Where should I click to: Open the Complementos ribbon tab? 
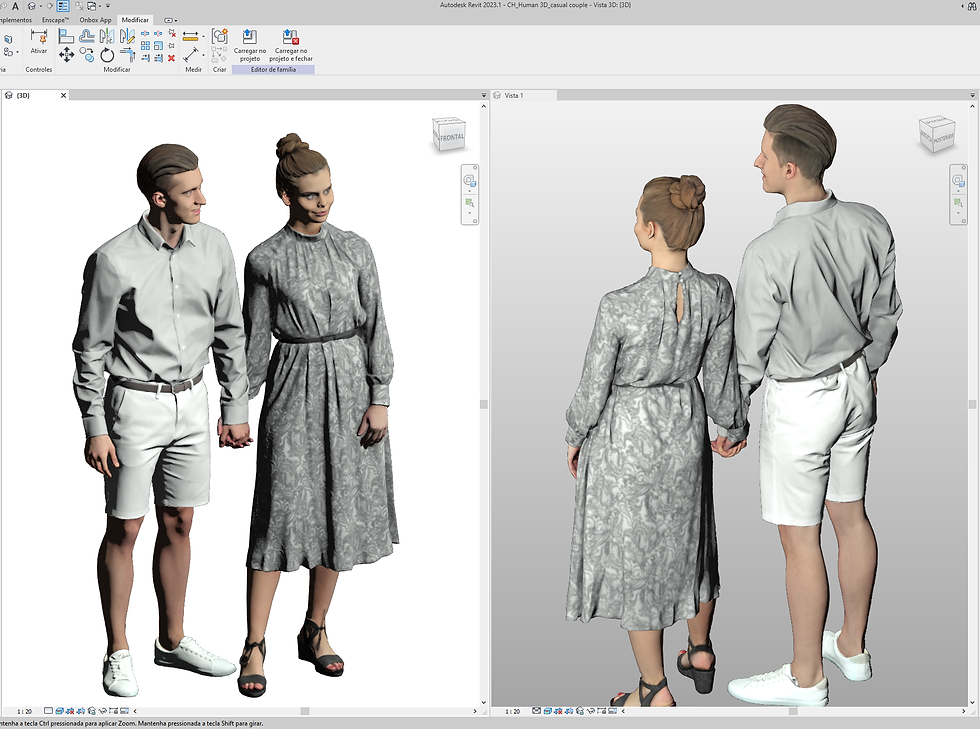18,19
